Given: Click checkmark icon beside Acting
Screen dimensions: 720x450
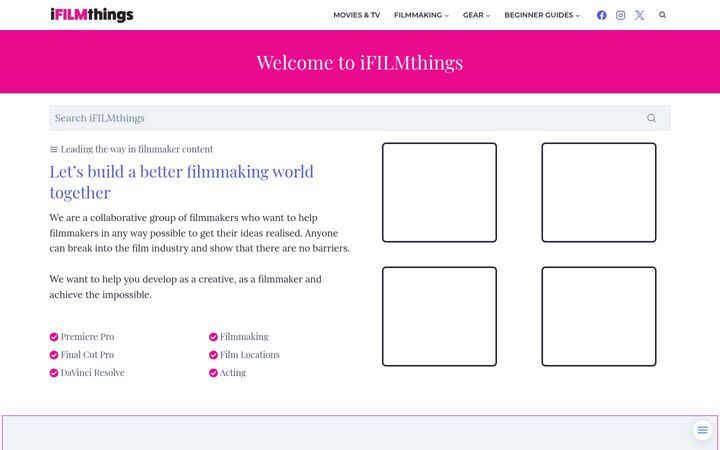Looking at the screenshot, I should click(213, 373).
